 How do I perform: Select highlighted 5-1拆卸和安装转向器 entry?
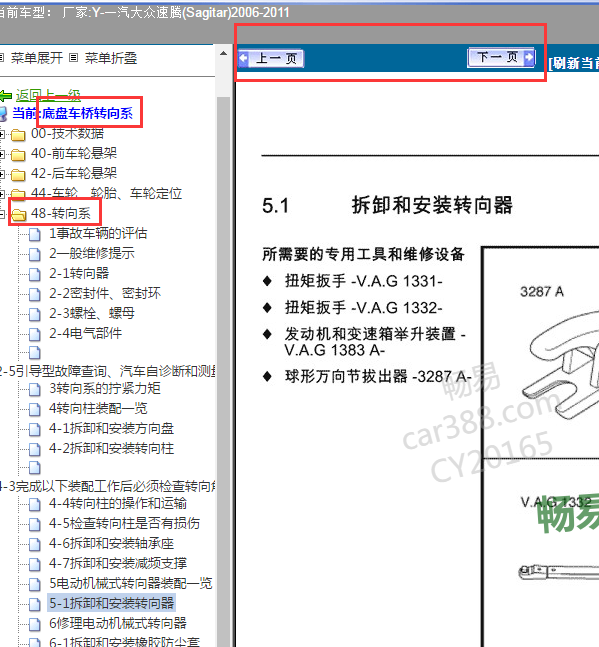coord(111,603)
